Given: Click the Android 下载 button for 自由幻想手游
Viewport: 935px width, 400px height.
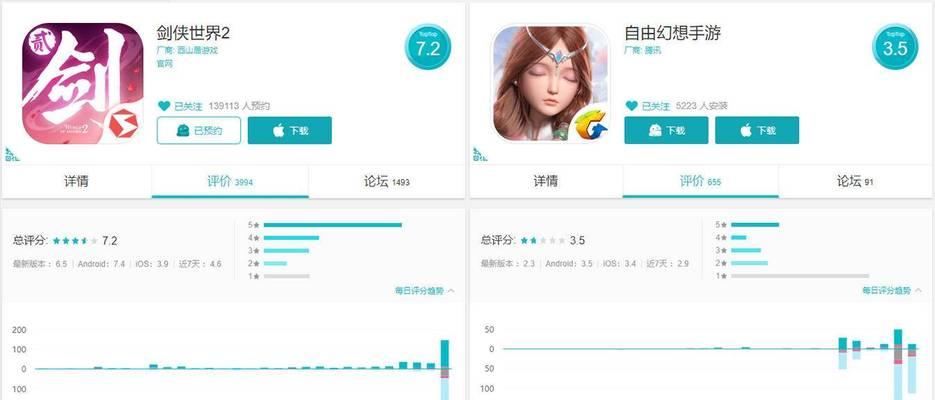Looking at the screenshot, I should tap(666, 131).
